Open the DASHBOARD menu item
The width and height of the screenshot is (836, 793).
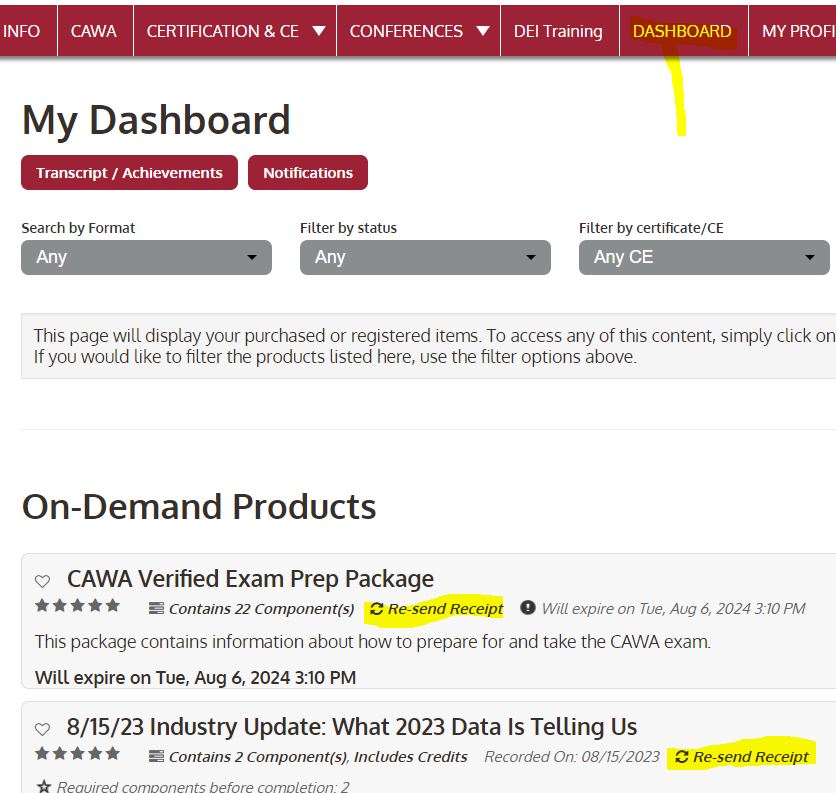pos(682,31)
